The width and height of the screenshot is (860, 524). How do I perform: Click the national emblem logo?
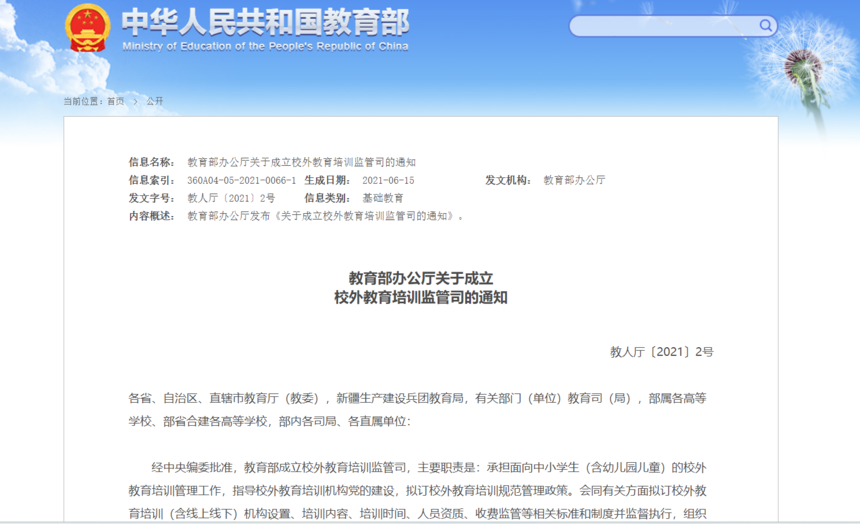click(87, 29)
